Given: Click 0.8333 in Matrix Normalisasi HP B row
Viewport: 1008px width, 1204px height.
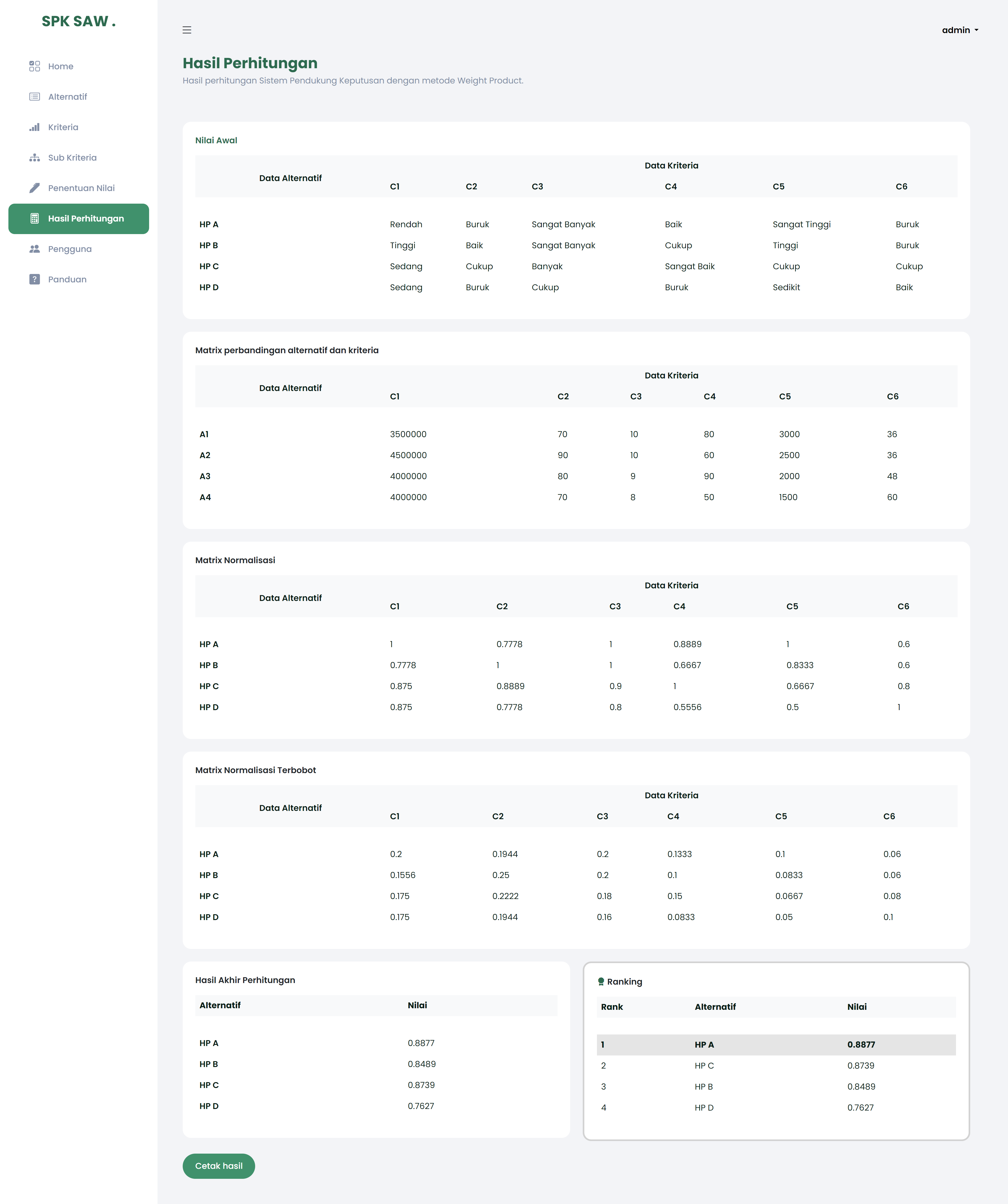Looking at the screenshot, I should (800, 665).
